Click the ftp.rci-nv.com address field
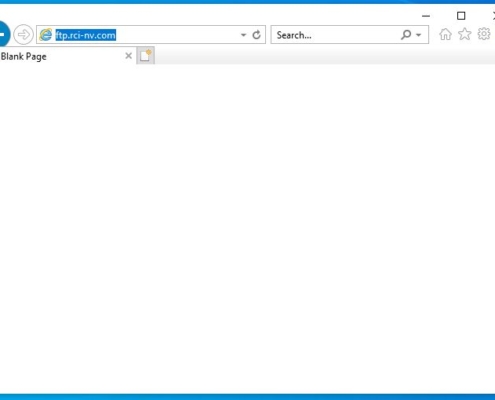The image size is (495, 400). pos(147,35)
